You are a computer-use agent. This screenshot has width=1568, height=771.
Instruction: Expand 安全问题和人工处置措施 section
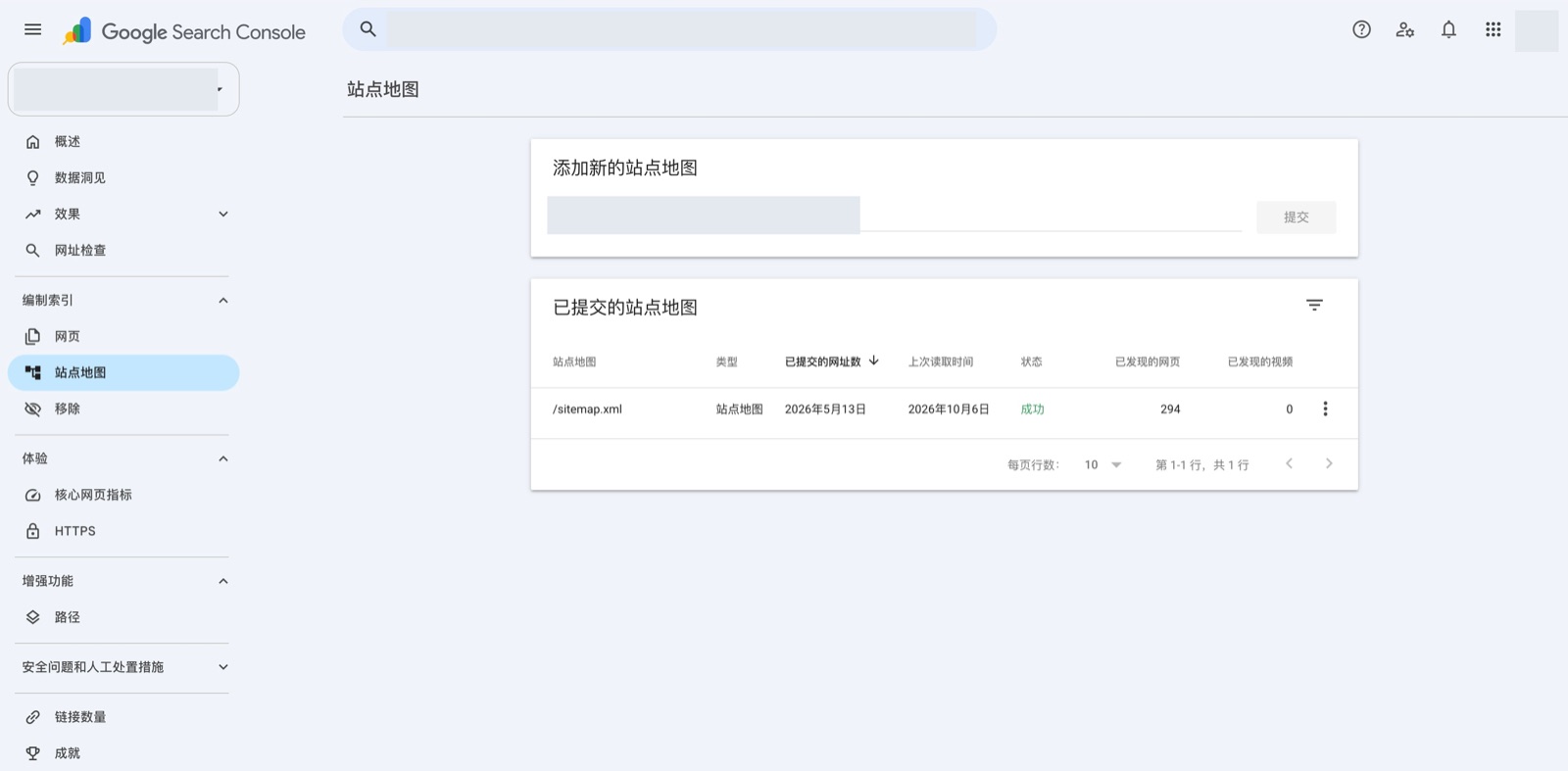pos(223,667)
